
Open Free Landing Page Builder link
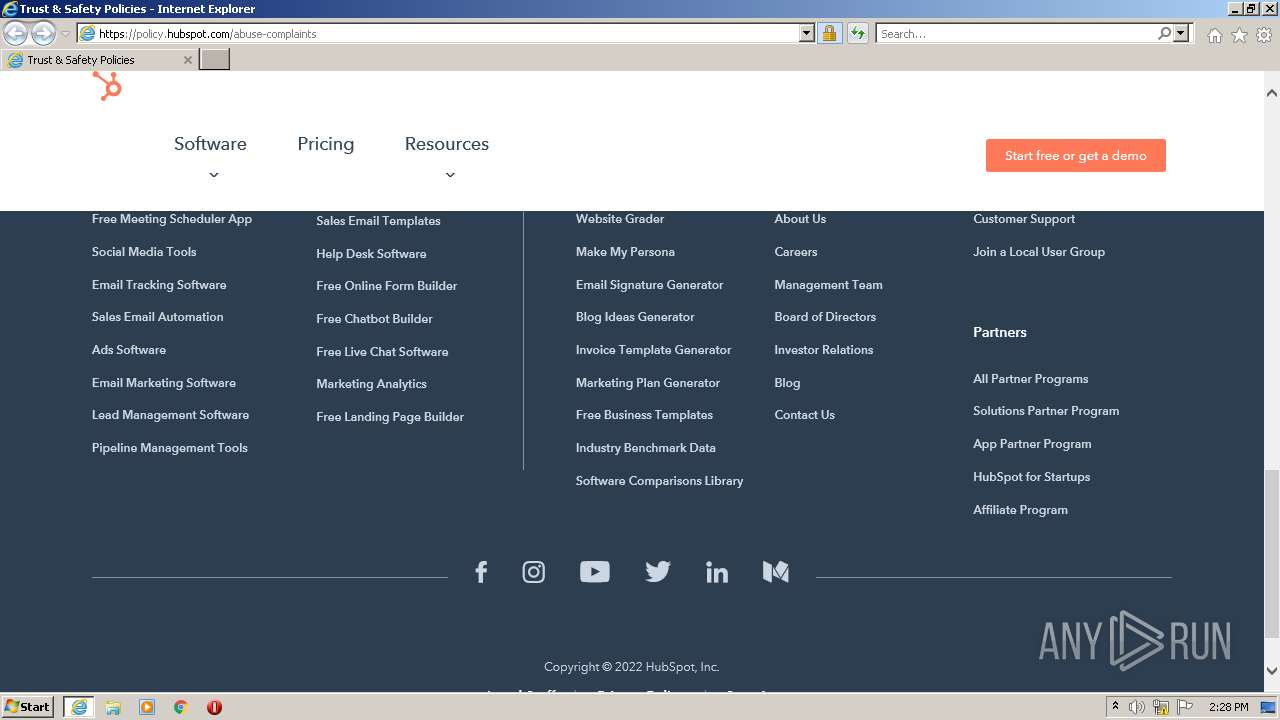(x=390, y=417)
